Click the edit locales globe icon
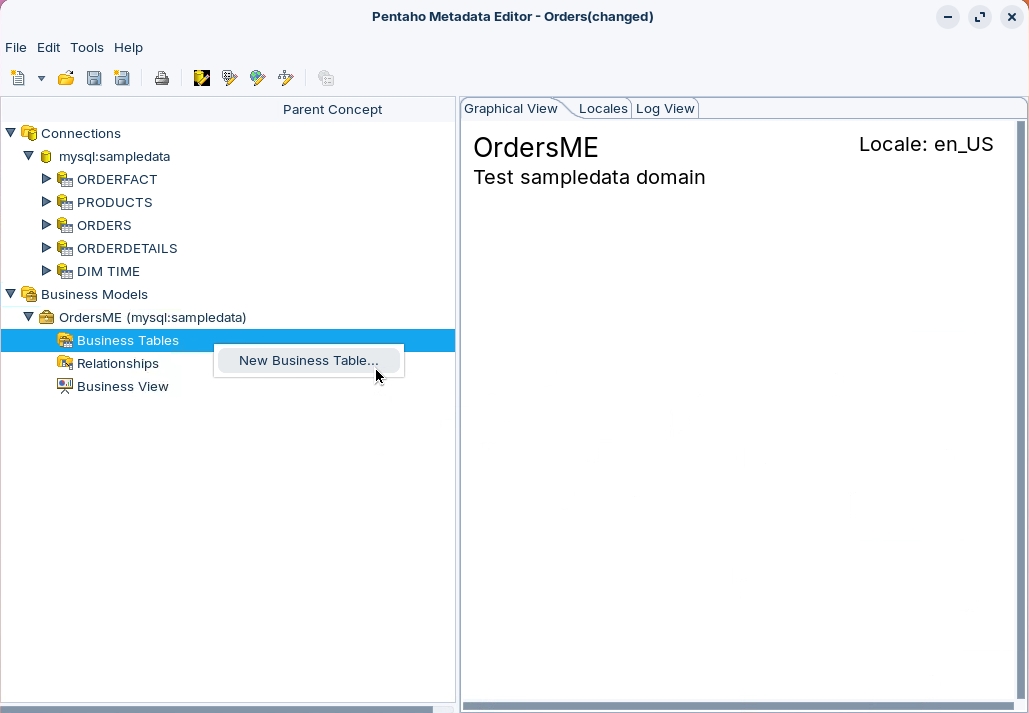This screenshot has height=713, width=1029. point(258,78)
